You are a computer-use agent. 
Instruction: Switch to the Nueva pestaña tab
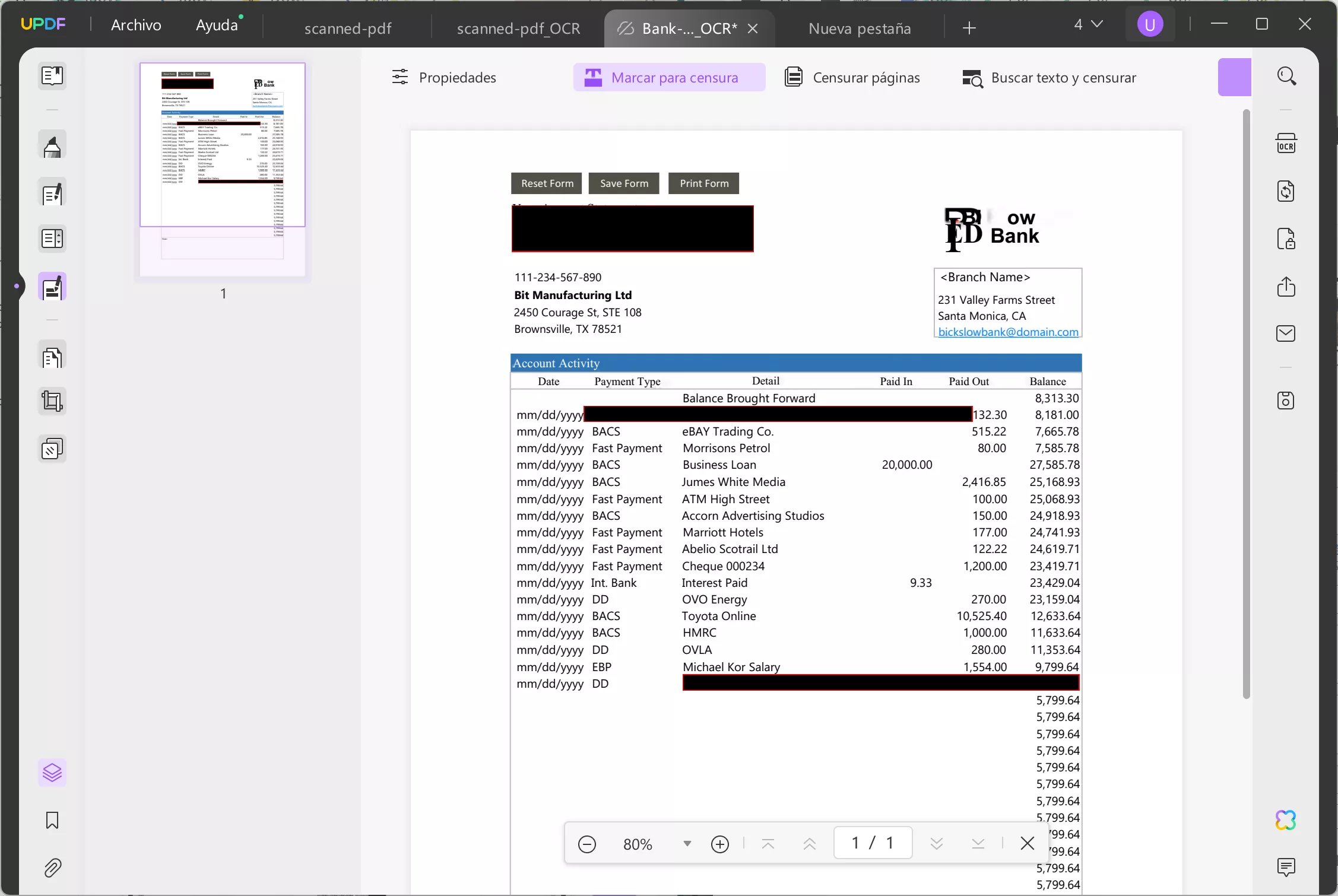coord(860,28)
